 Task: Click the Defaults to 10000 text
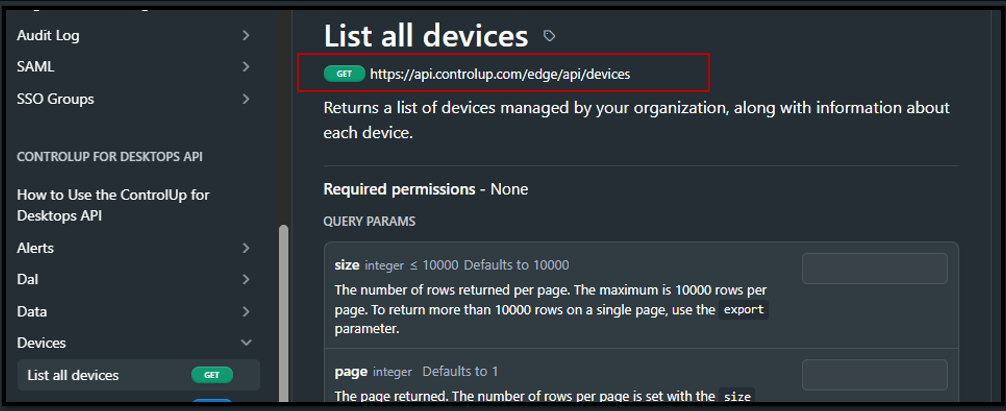click(x=516, y=265)
